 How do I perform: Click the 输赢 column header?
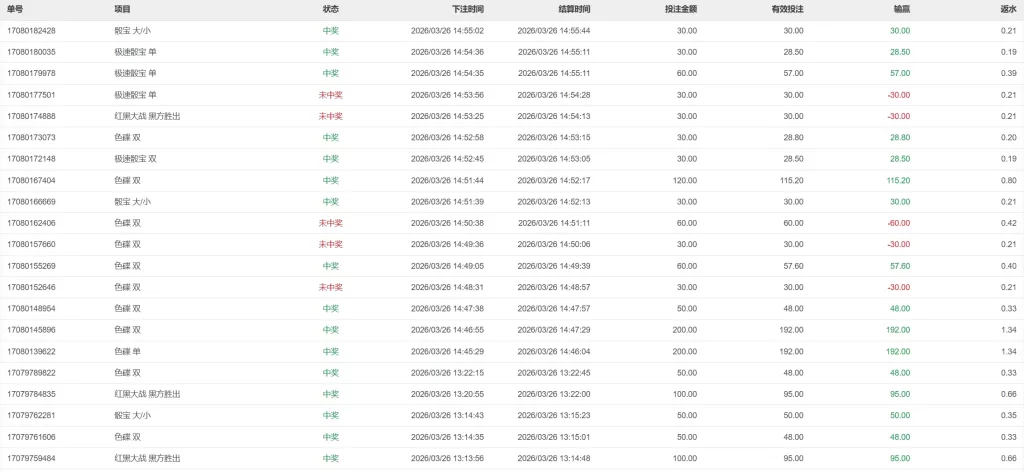coord(901,9)
